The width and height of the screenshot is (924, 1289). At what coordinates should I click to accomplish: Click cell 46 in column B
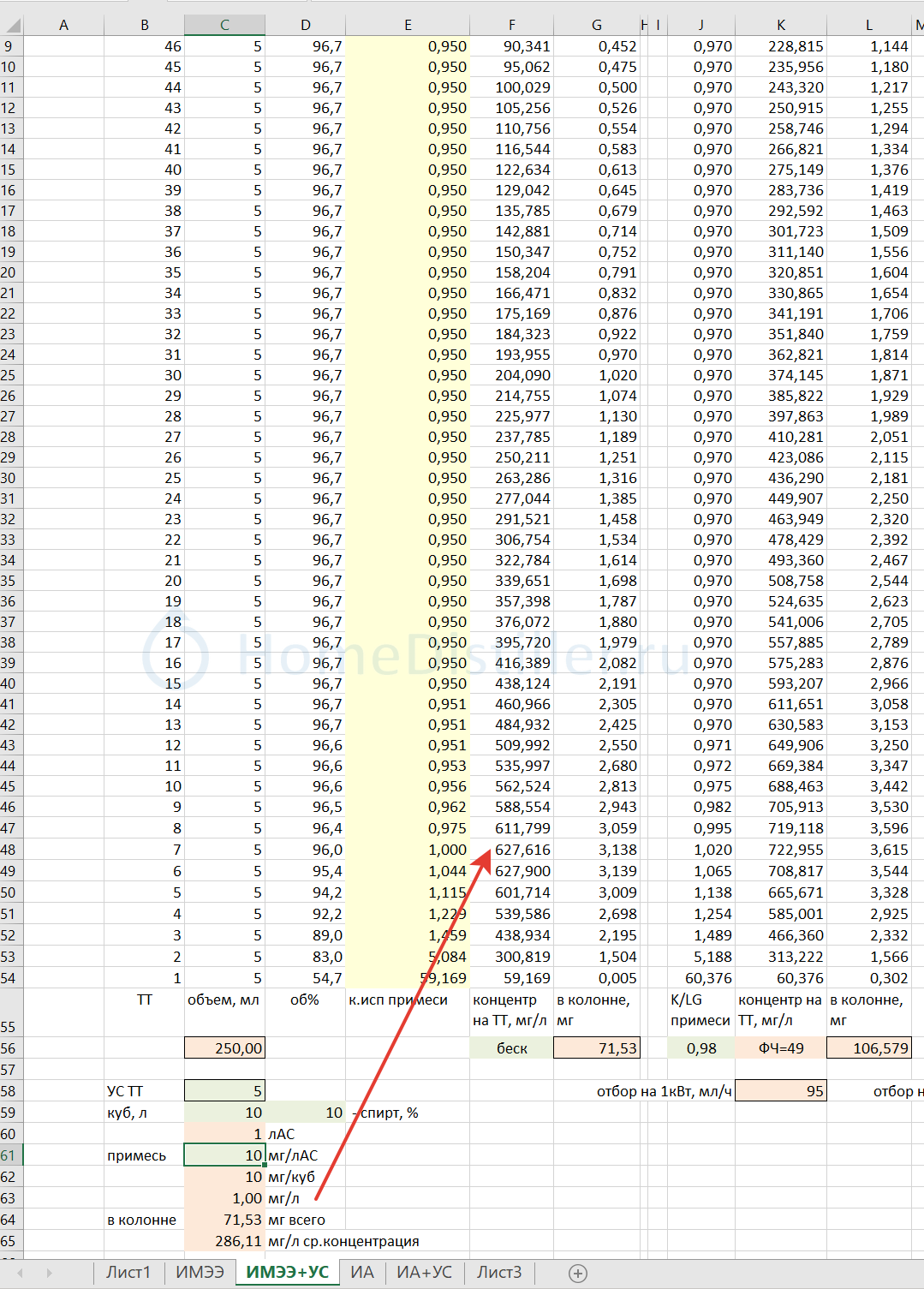[x=144, y=46]
